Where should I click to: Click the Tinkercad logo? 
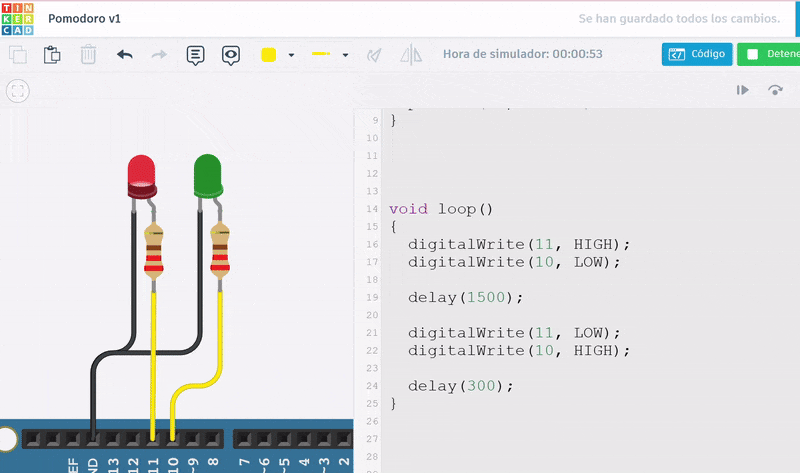pyautogui.click(x=18, y=18)
